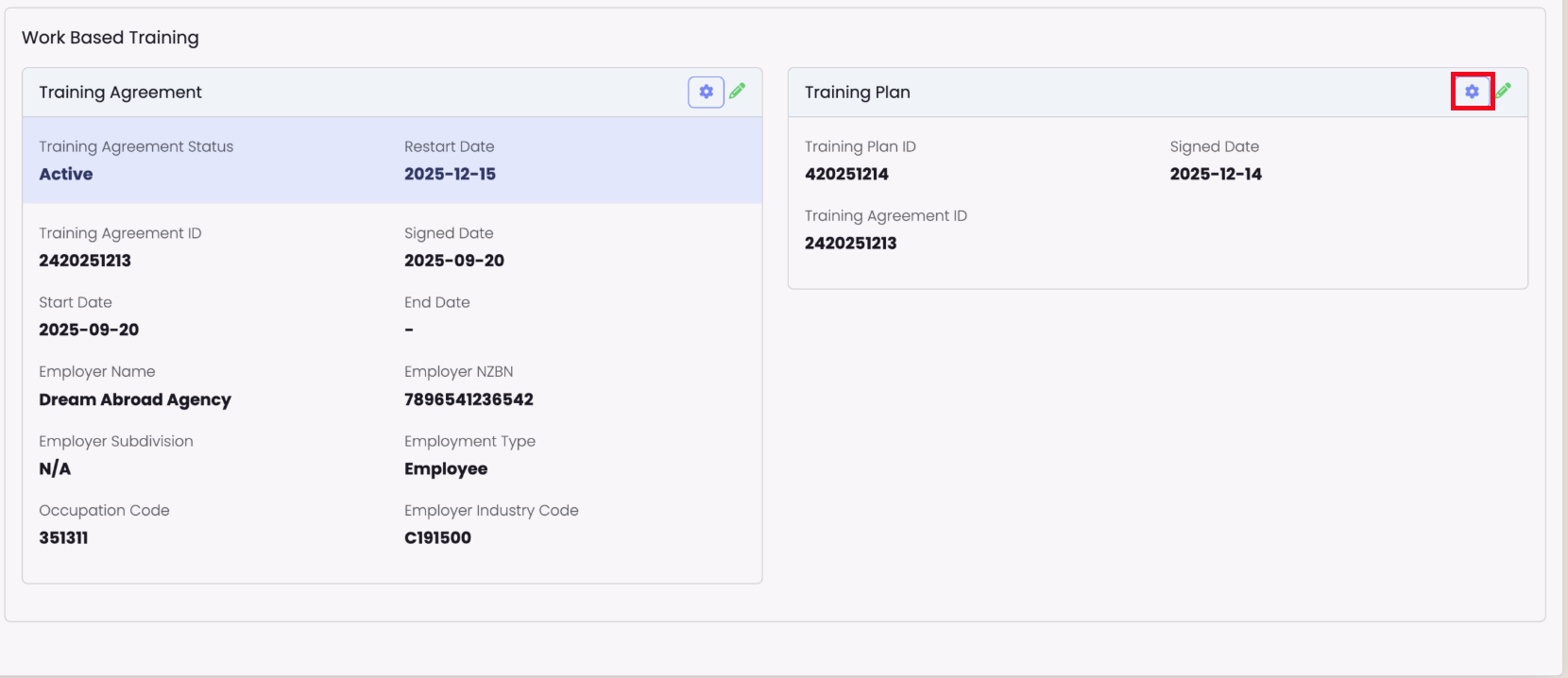Click agreement Signed Date 2025-09-20
This screenshot has height=678, width=1568.
454,261
